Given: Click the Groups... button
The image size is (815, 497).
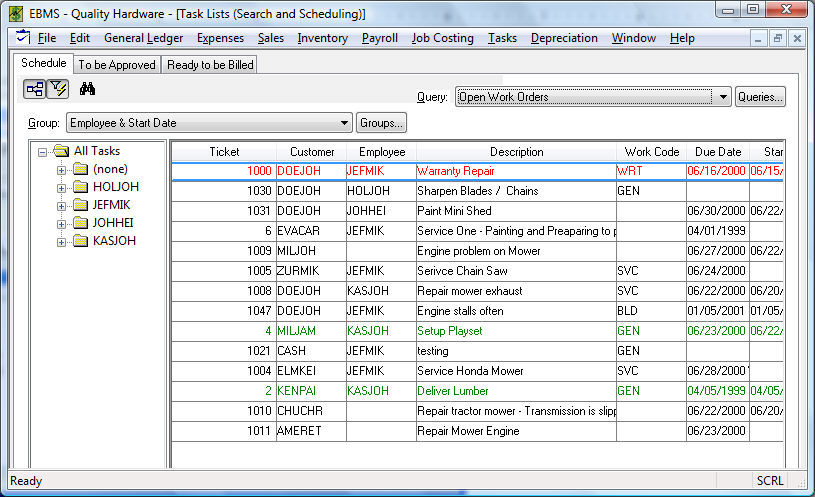Looking at the screenshot, I should (x=382, y=123).
